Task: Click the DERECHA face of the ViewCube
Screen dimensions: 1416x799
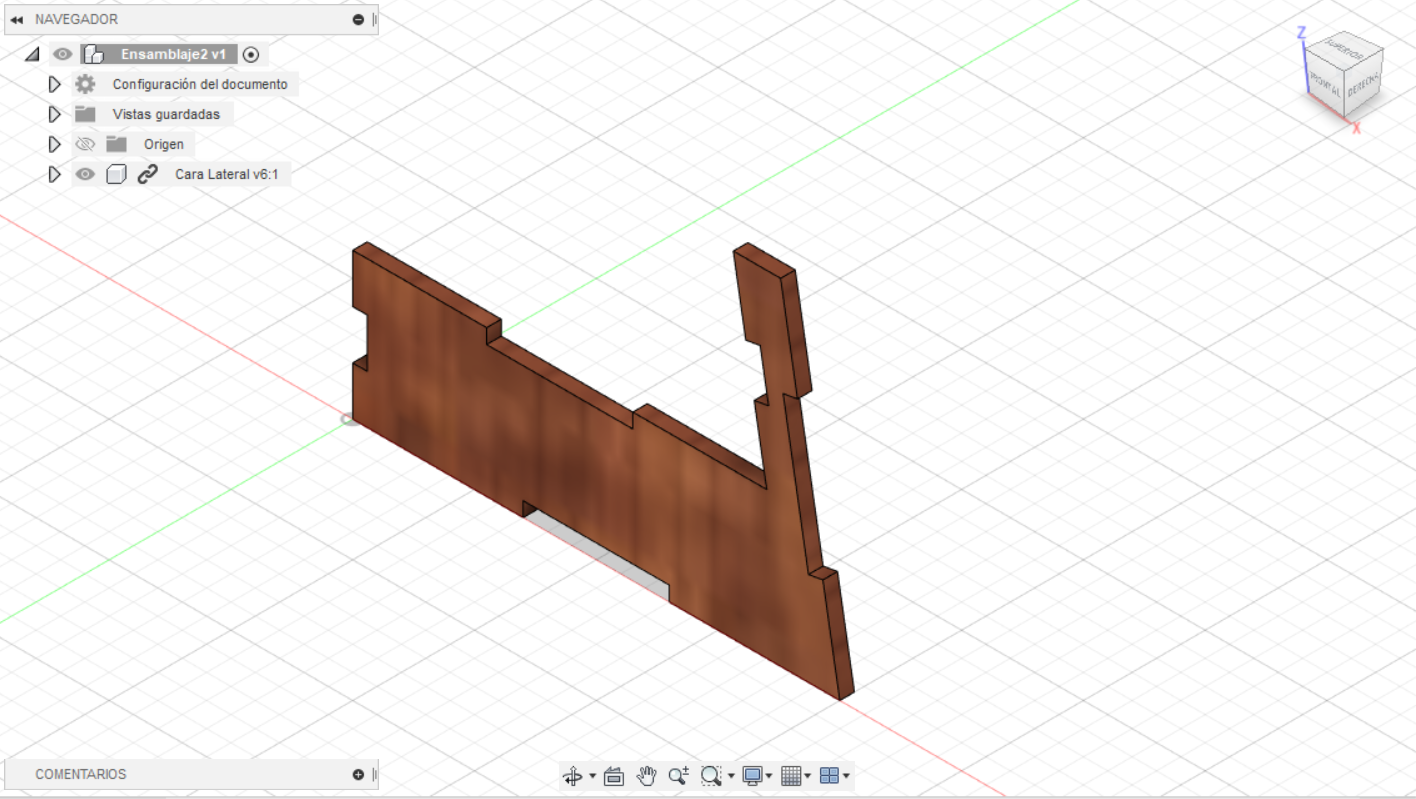Action: pyautogui.click(x=1363, y=86)
